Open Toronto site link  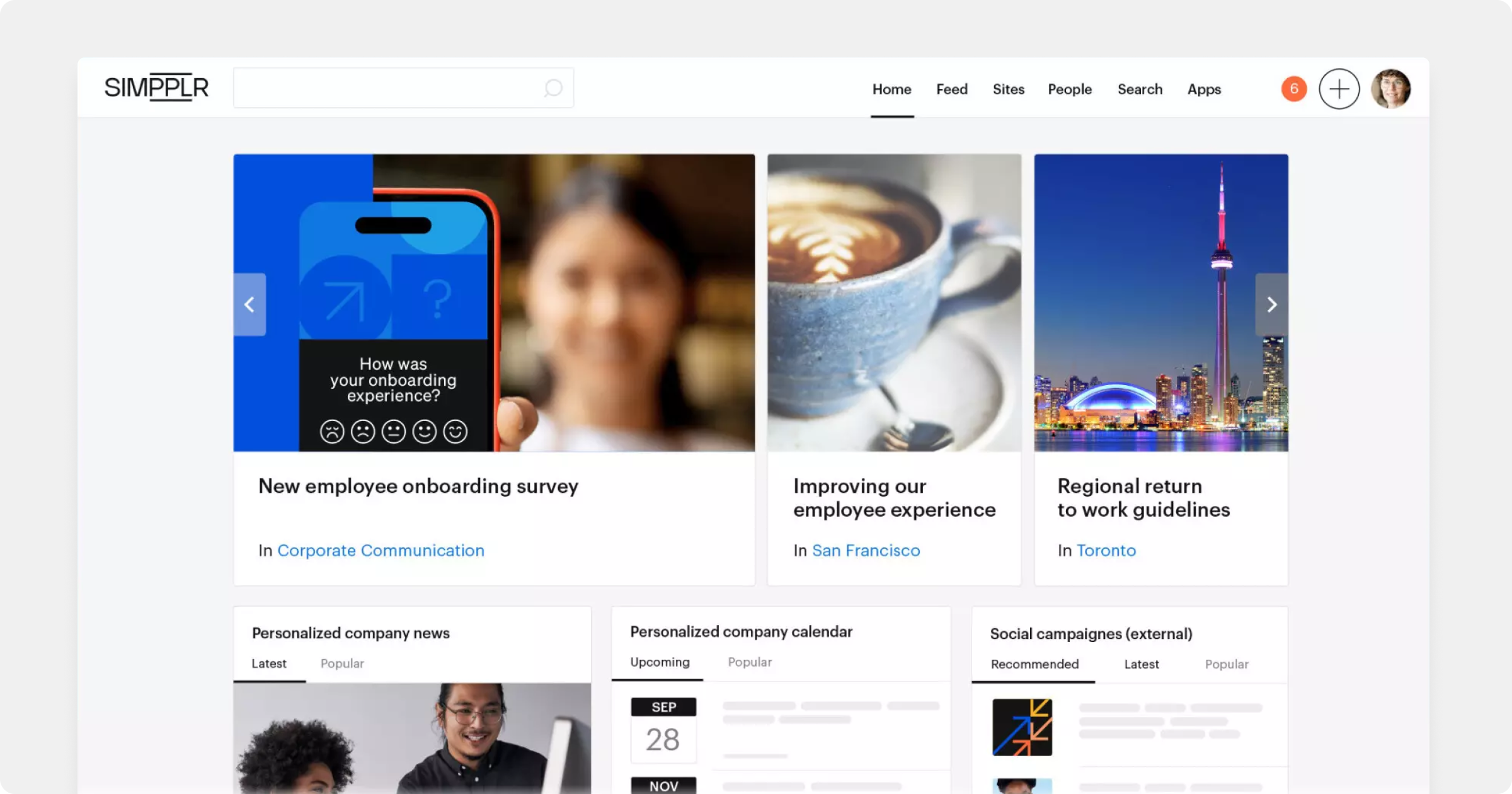pyautogui.click(x=1106, y=550)
